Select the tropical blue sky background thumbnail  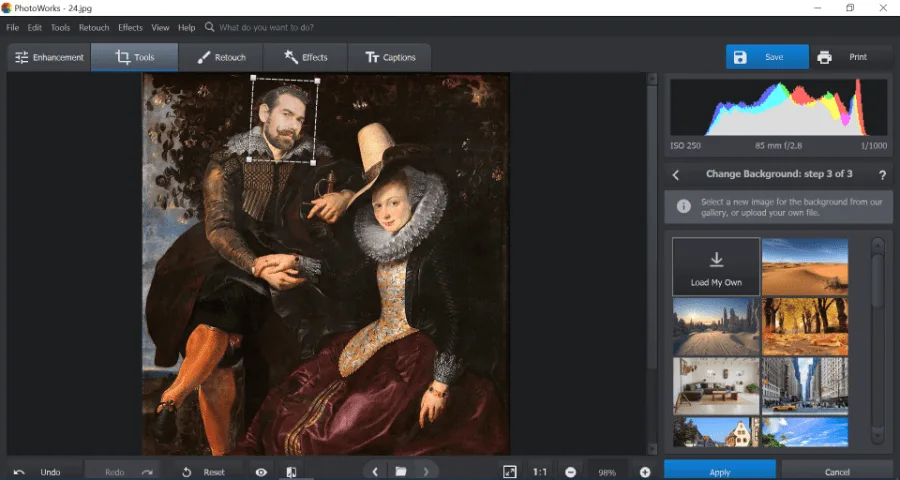(805, 432)
